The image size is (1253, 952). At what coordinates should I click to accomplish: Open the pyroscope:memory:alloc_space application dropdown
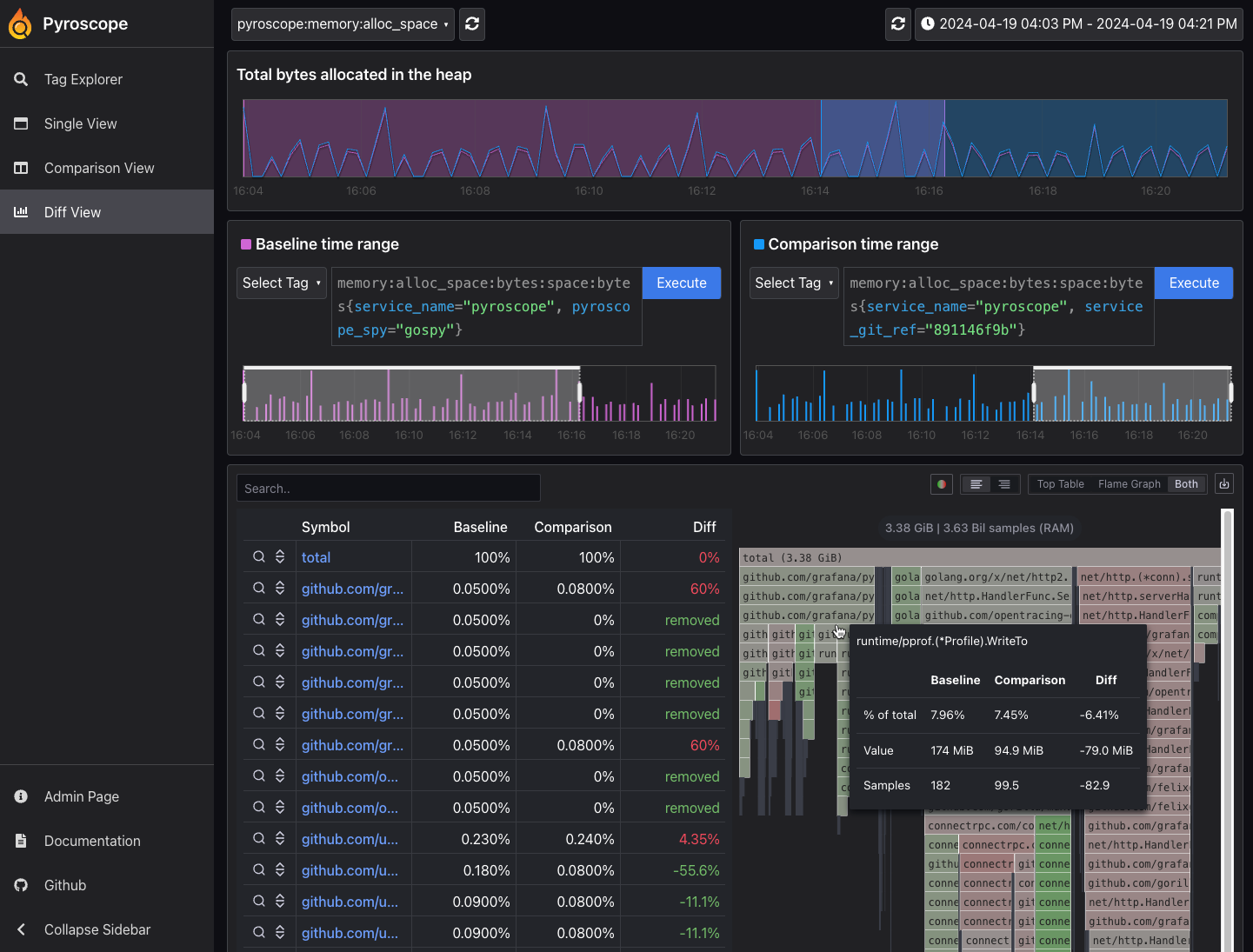(x=343, y=24)
